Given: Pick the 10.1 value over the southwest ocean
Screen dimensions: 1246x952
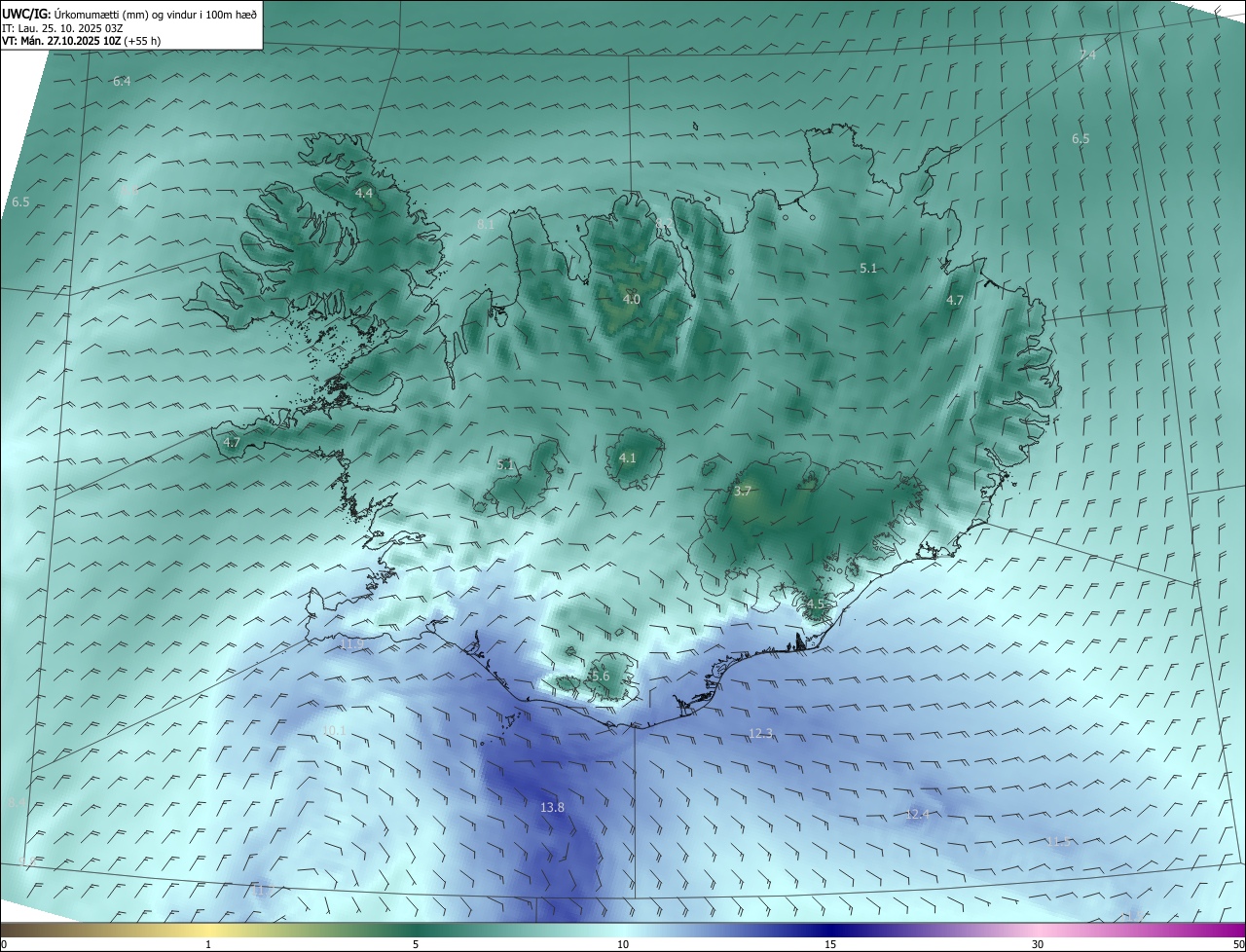Looking at the screenshot, I should pyautogui.click(x=334, y=730).
